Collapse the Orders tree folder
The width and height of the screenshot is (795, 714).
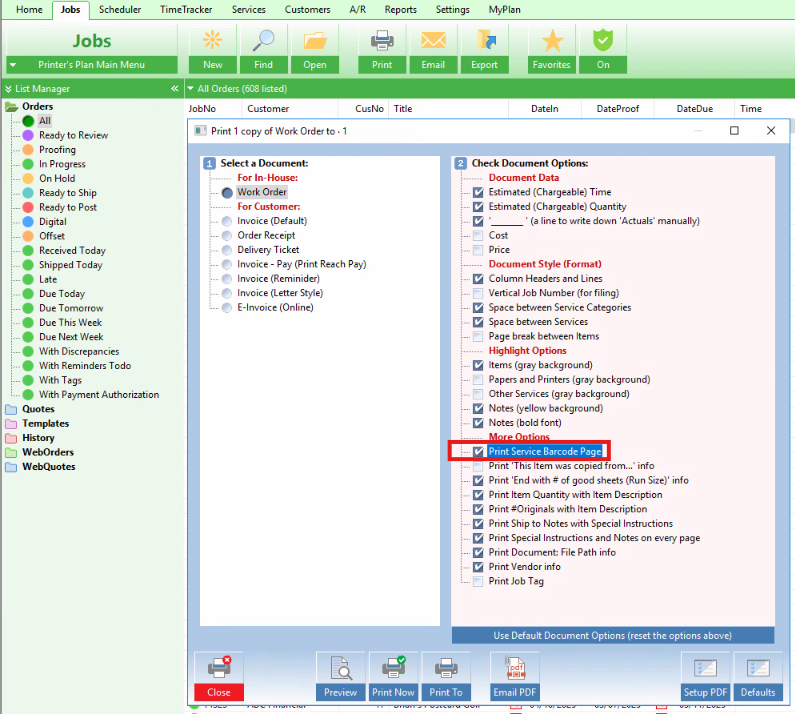click(12, 106)
